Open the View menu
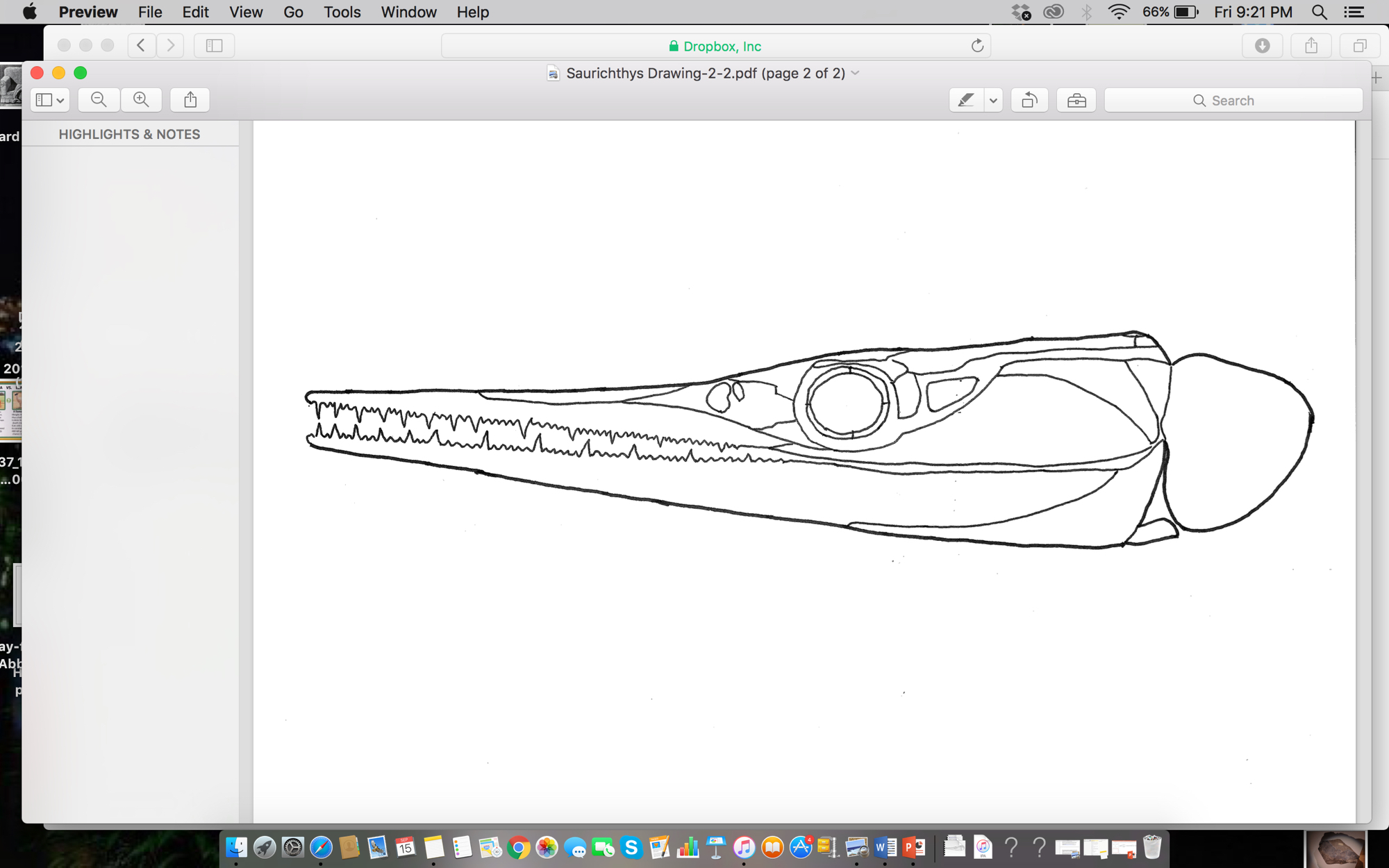Viewport: 1389px width, 868px height. [x=246, y=12]
